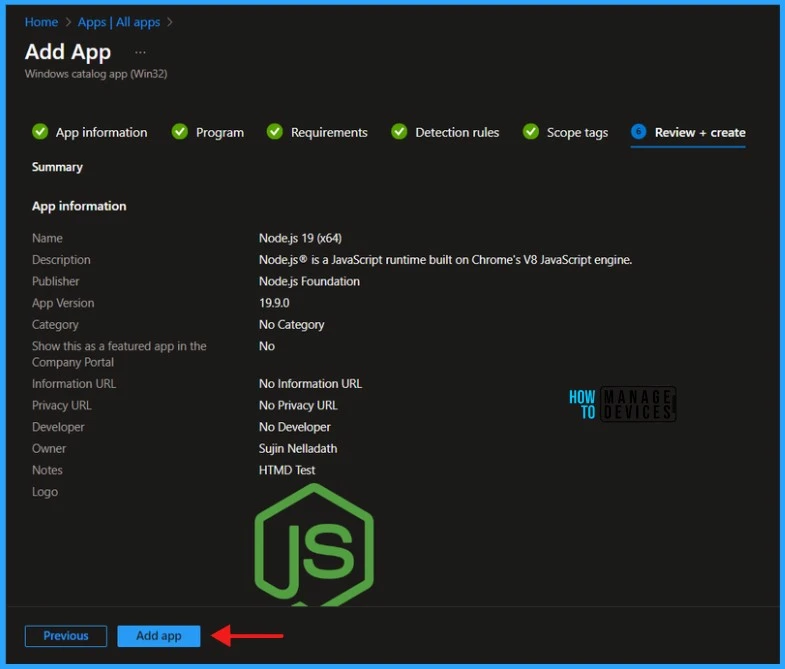Click the green check icon beside Detection rules
The width and height of the screenshot is (785, 669).
coord(399,132)
